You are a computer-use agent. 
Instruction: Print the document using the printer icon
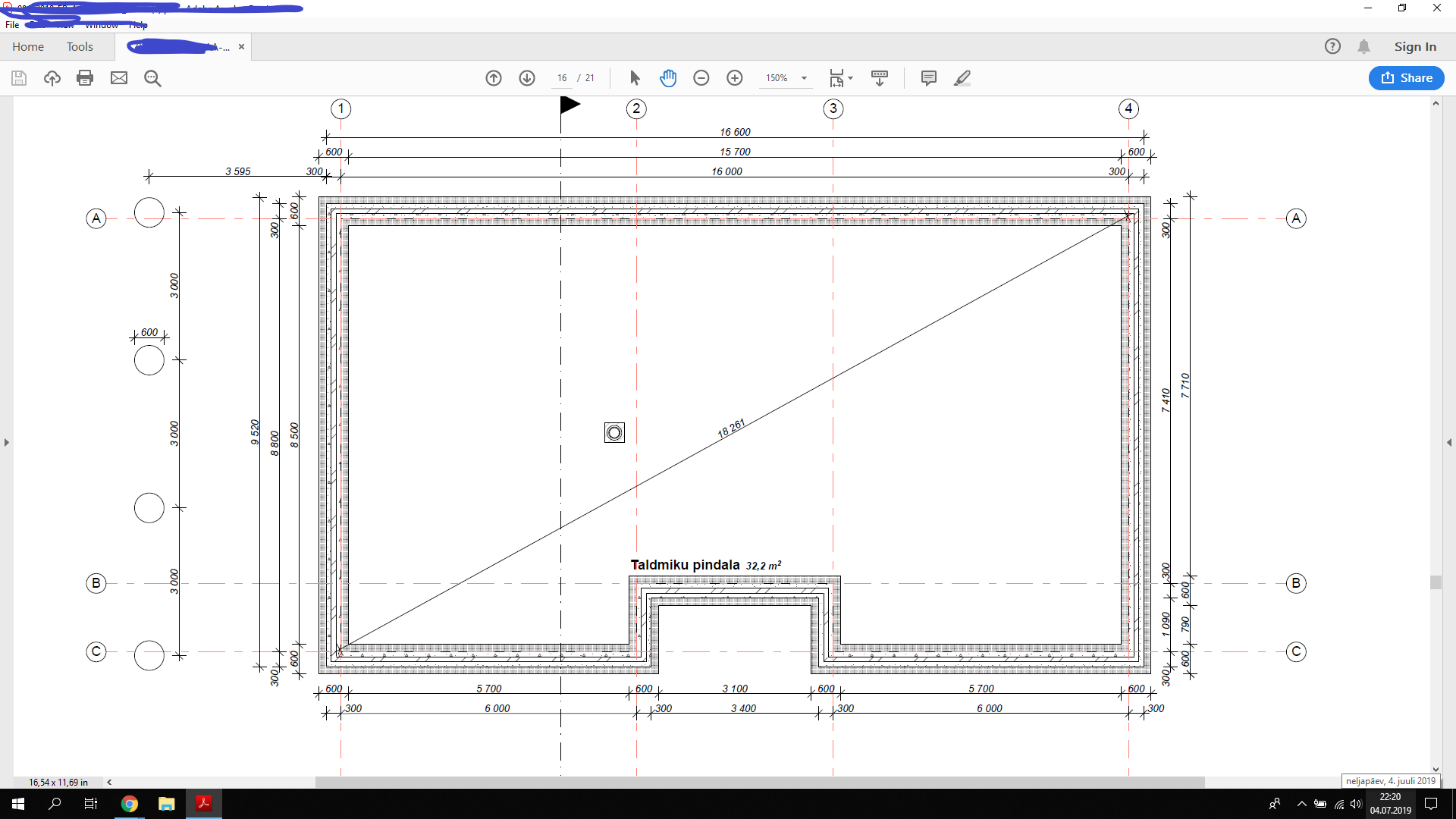(85, 78)
